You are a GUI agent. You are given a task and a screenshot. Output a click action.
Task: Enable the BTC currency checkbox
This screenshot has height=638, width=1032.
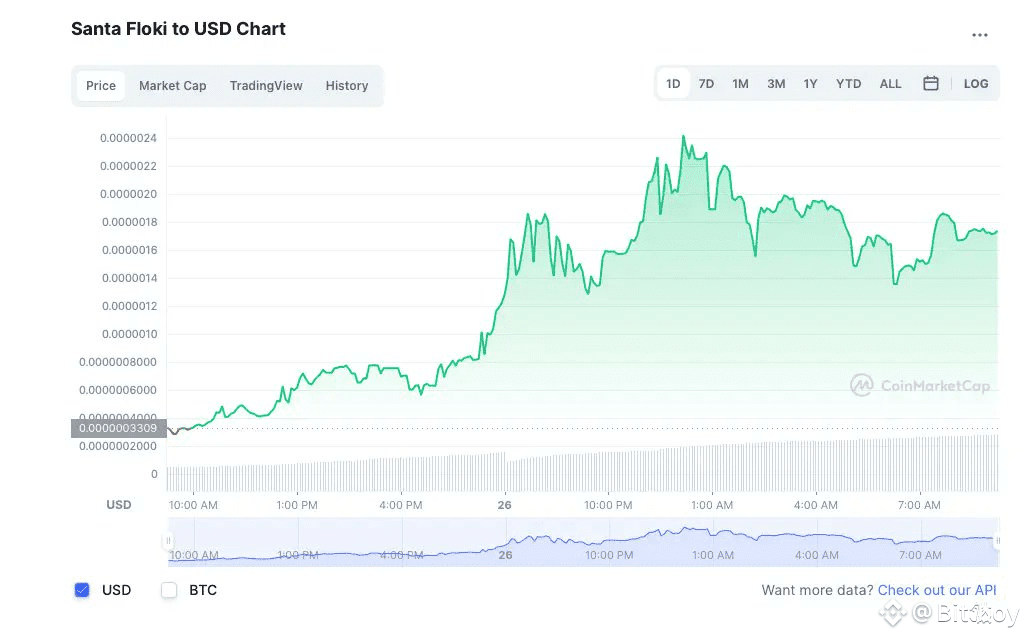pos(169,590)
